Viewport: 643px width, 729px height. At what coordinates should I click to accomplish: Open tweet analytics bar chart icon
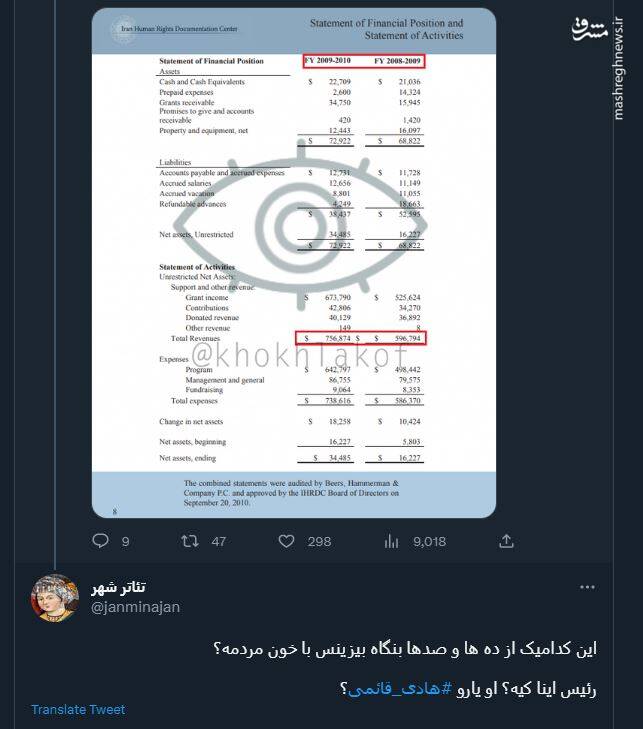(391, 541)
